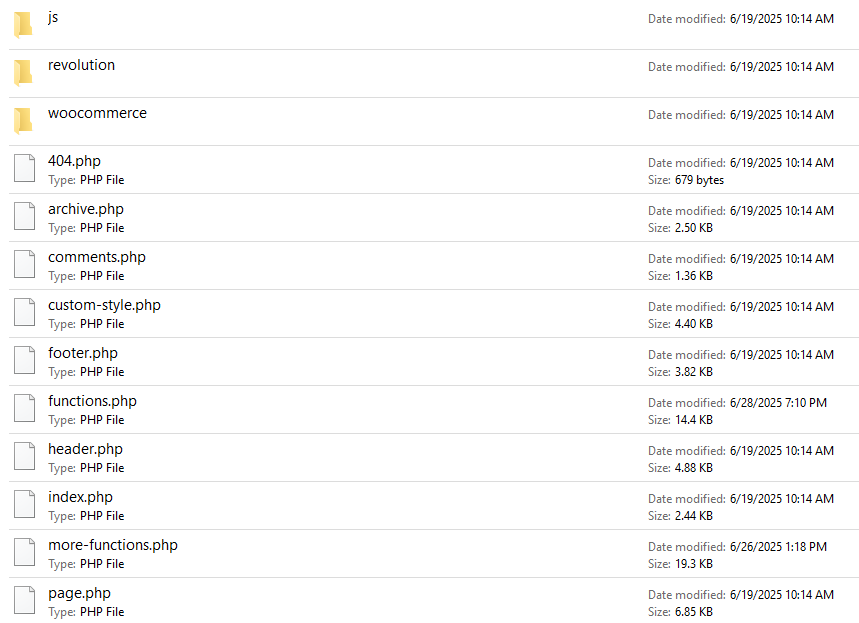Select the functions.php file name
859x623 pixels.
point(92,401)
